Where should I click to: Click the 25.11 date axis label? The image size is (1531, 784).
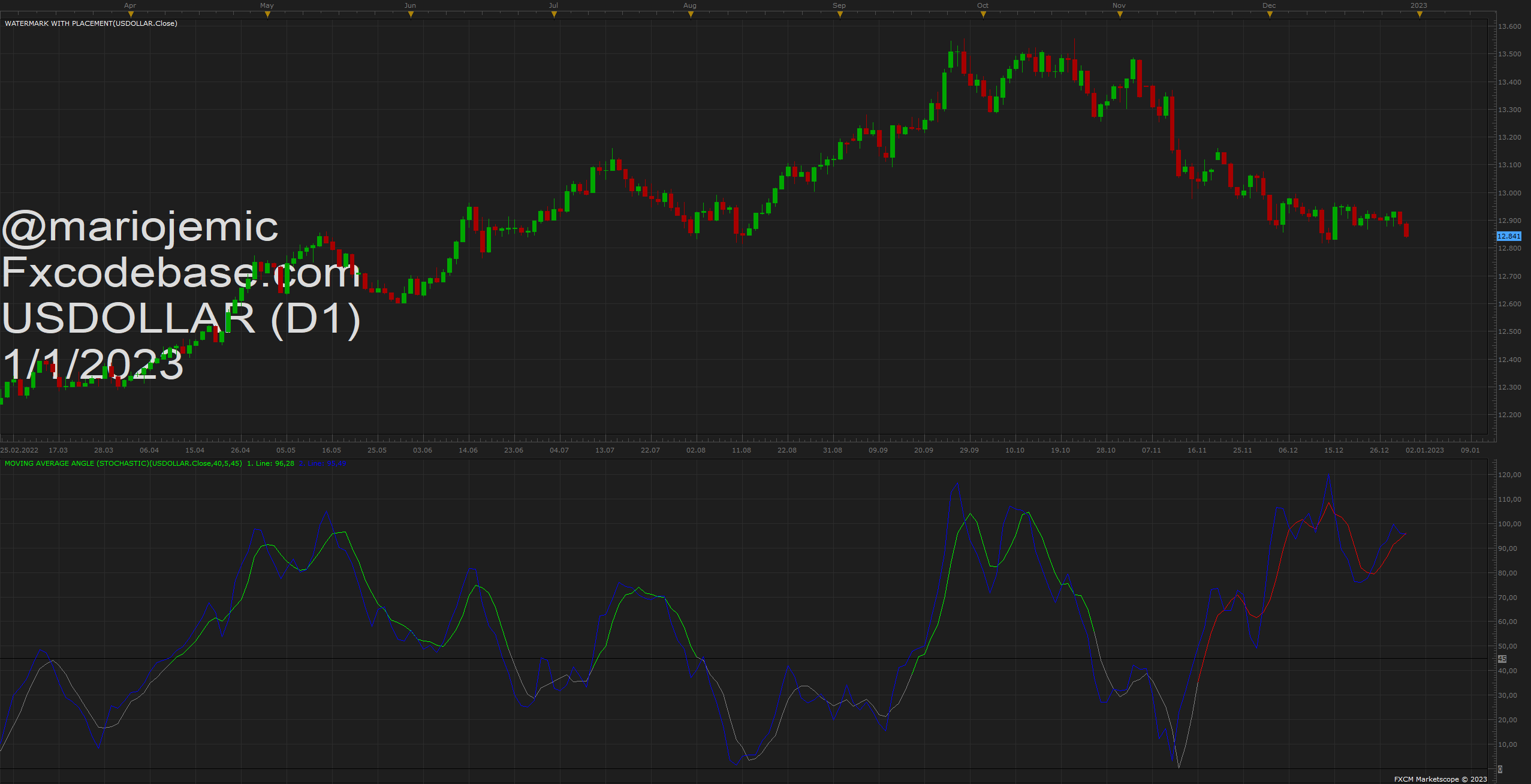coord(1243,450)
